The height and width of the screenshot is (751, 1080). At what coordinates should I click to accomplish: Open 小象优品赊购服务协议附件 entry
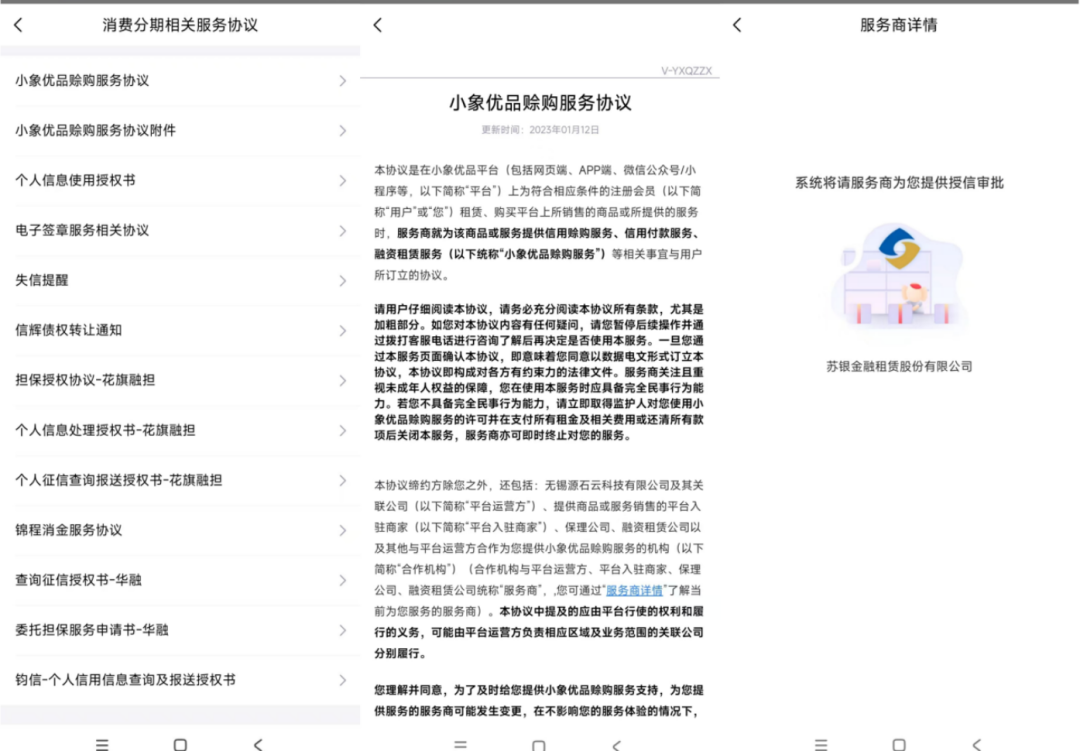[180, 130]
